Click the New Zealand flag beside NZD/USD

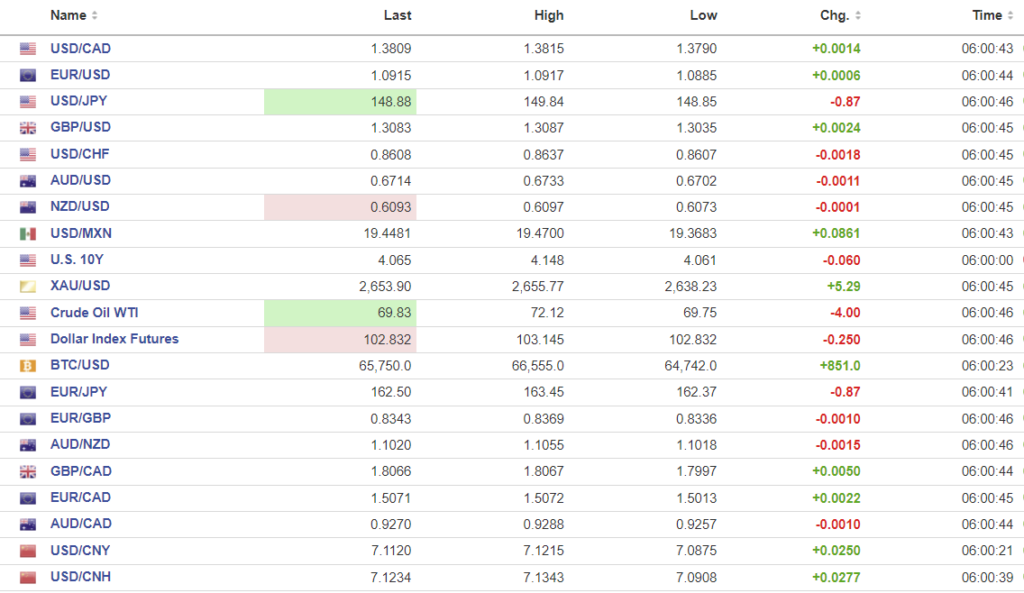pyautogui.click(x=28, y=207)
